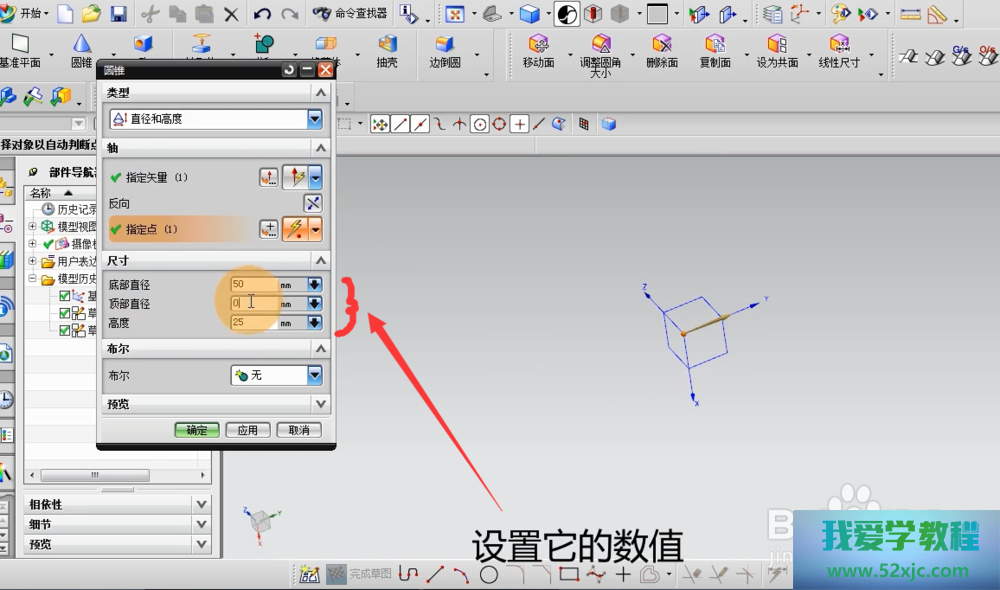1000x590 pixels.
Task: Toggle first checkbox under Model History folder
Action: (x=65, y=296)
